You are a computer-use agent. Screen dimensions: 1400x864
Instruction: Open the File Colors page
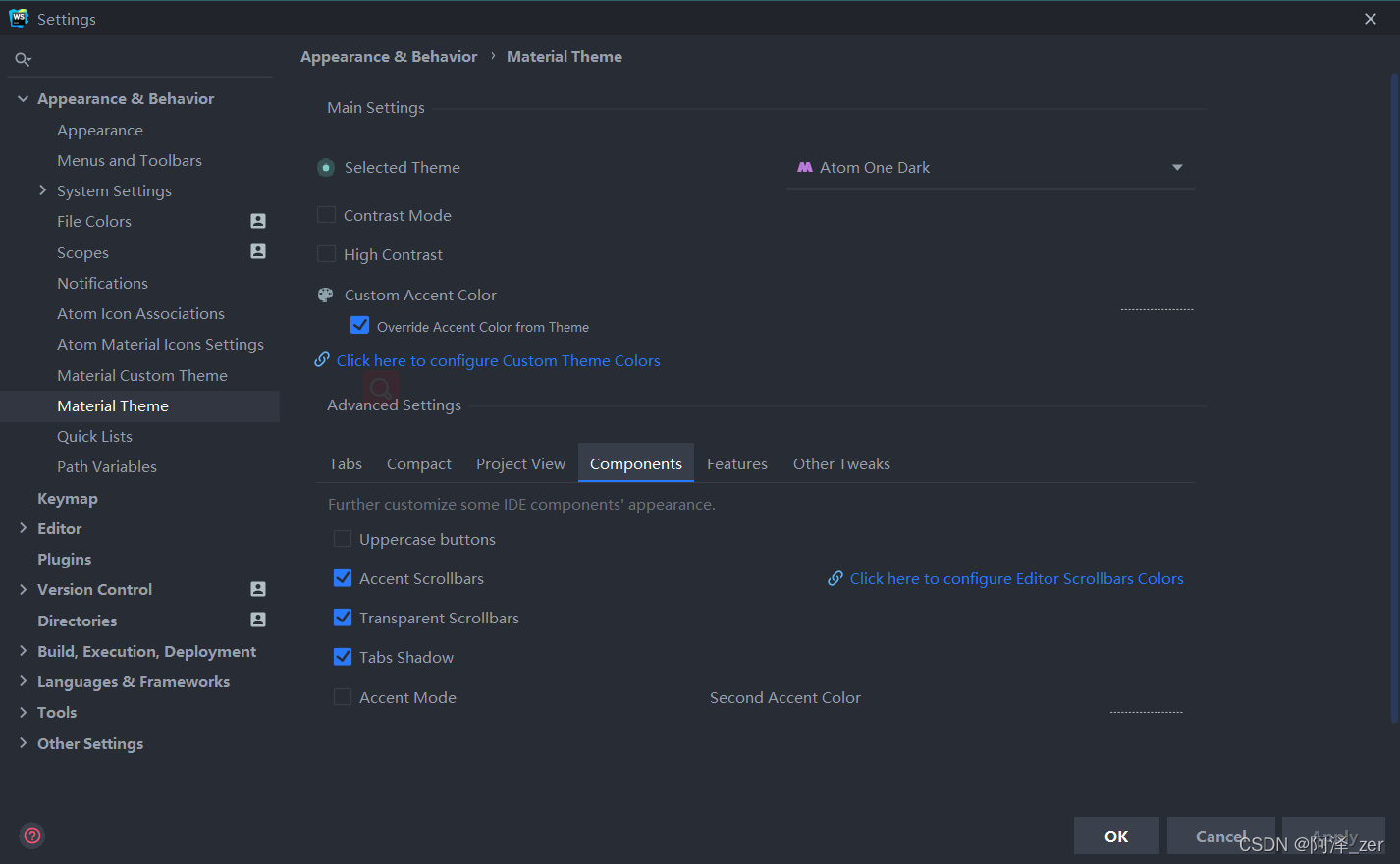(x=94, y=221)
